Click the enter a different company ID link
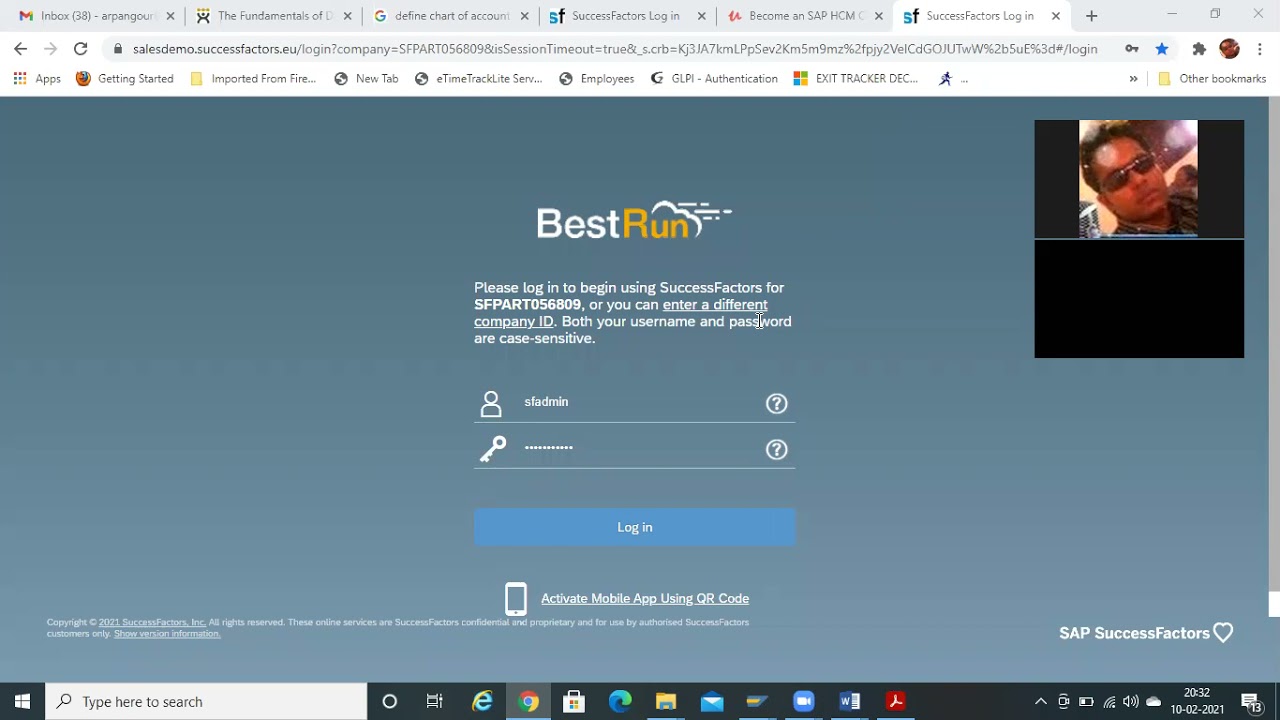This screenshot has width=1280, height=720. (620, 313)
